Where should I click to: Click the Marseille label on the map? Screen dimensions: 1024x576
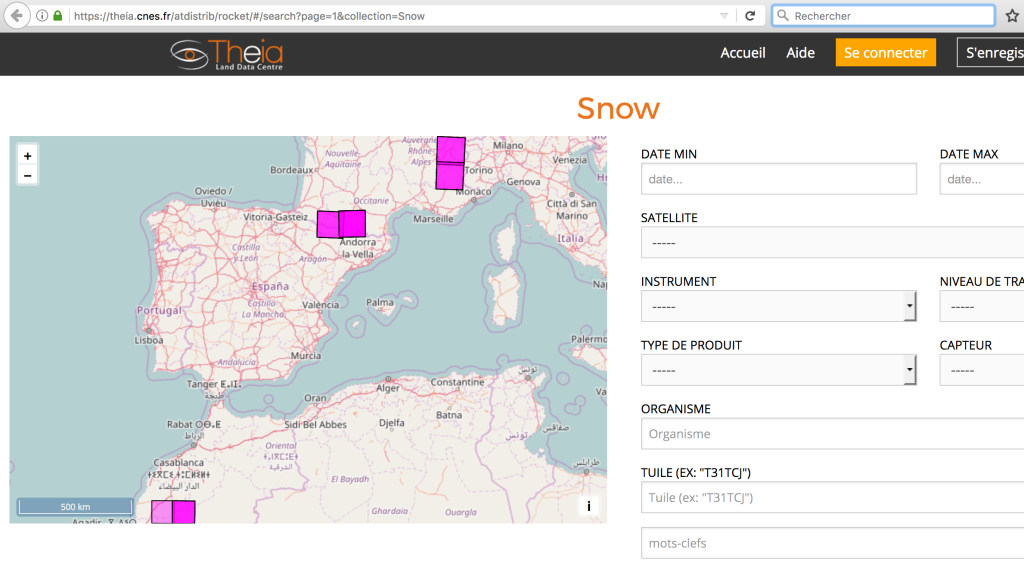433,219
